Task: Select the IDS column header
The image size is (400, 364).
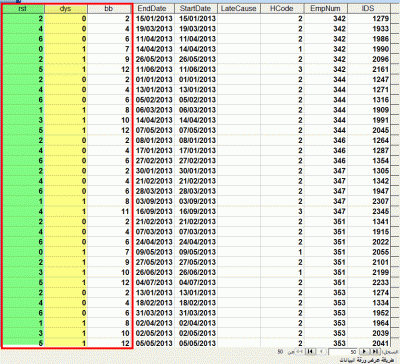Action: pyautogui.click(x=368, y=9)
